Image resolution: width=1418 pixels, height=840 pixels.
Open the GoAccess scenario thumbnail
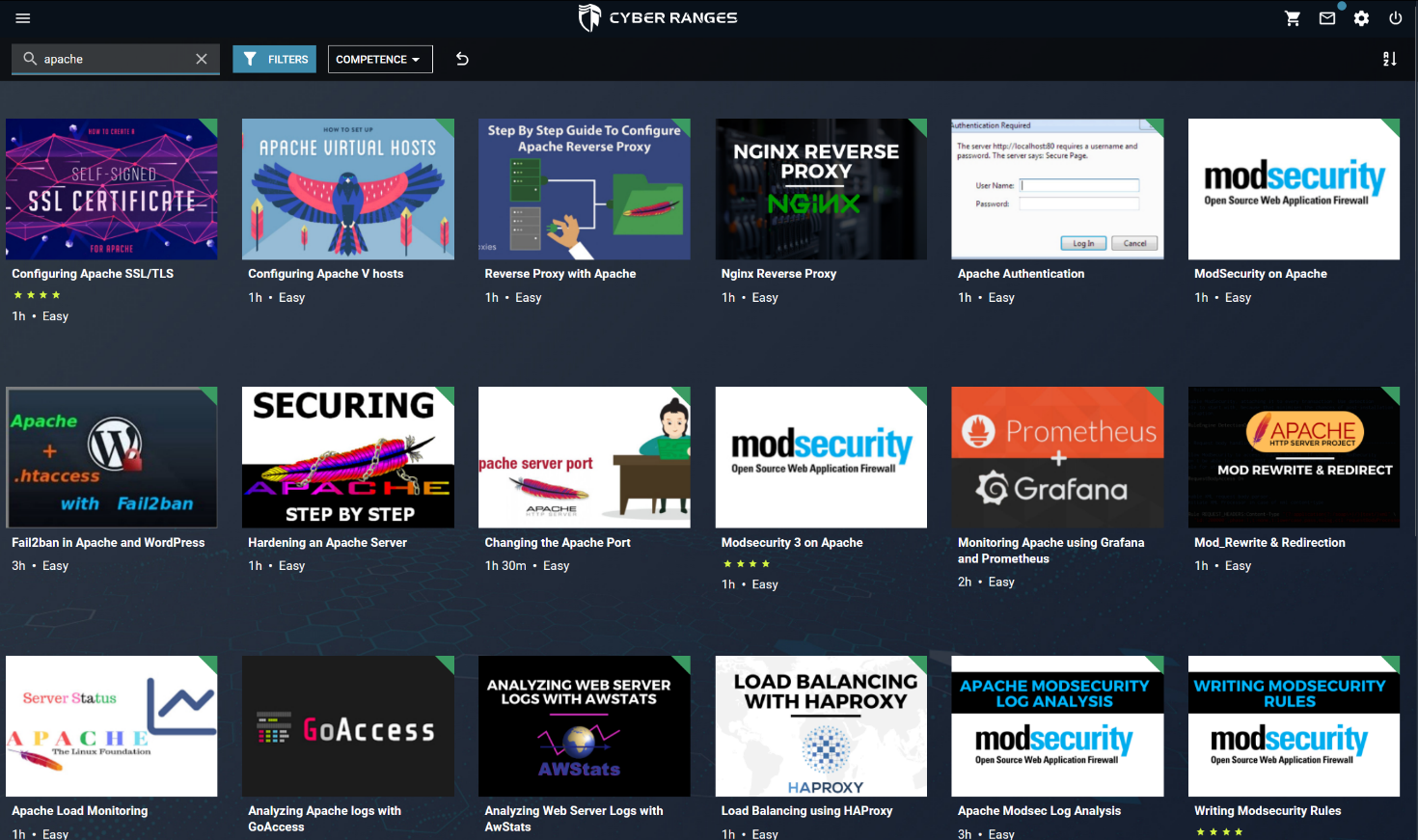(x=347, y=726)
